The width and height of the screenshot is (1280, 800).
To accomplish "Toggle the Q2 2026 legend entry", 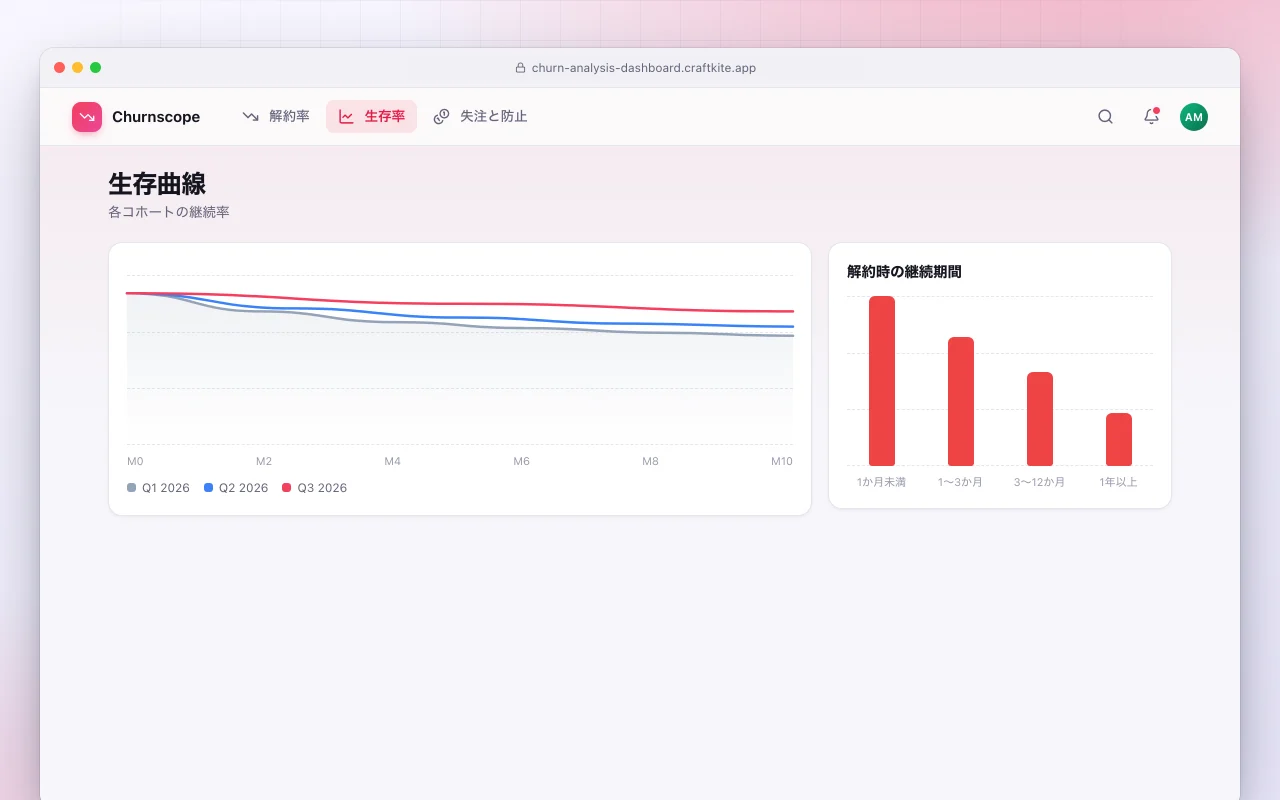I will coord(236,488).
